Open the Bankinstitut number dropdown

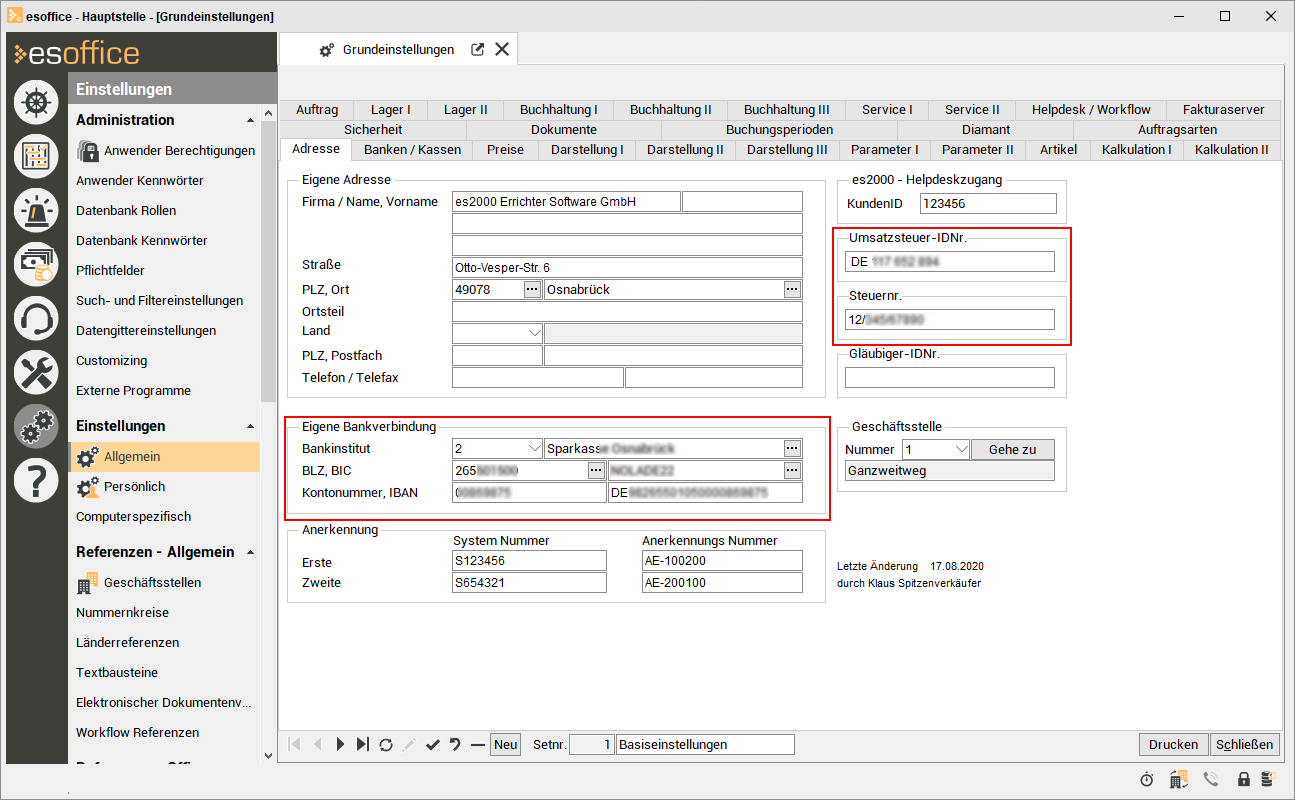pos(533,448)
